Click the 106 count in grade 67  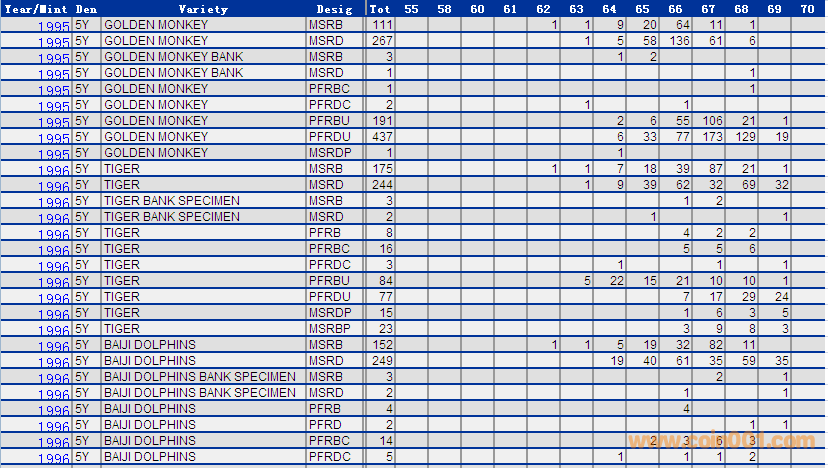[x=712, y=121]
